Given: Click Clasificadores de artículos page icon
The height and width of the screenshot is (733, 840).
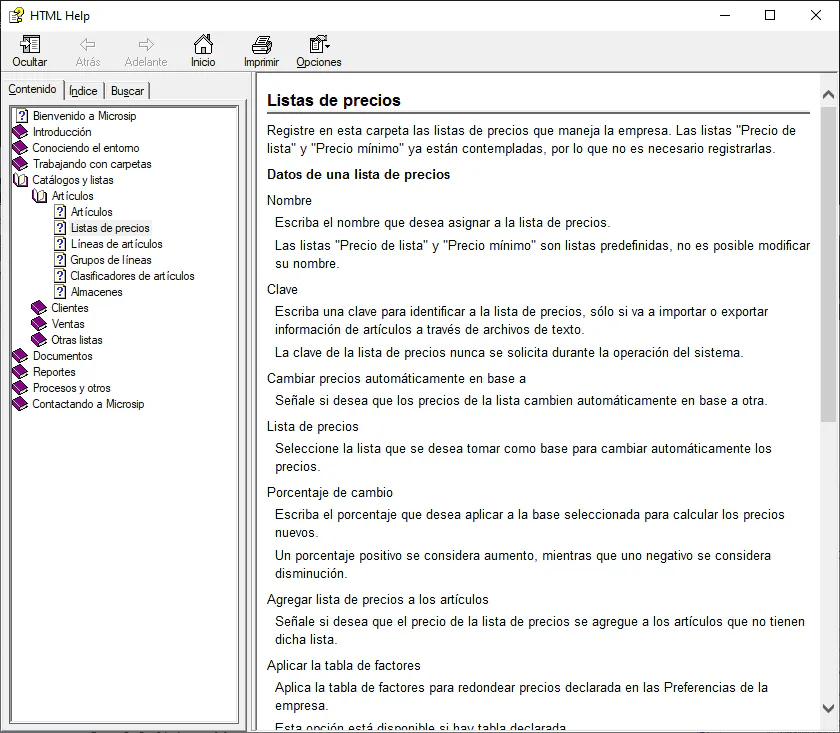Looking at the screenshot, I should coord(61,276).
